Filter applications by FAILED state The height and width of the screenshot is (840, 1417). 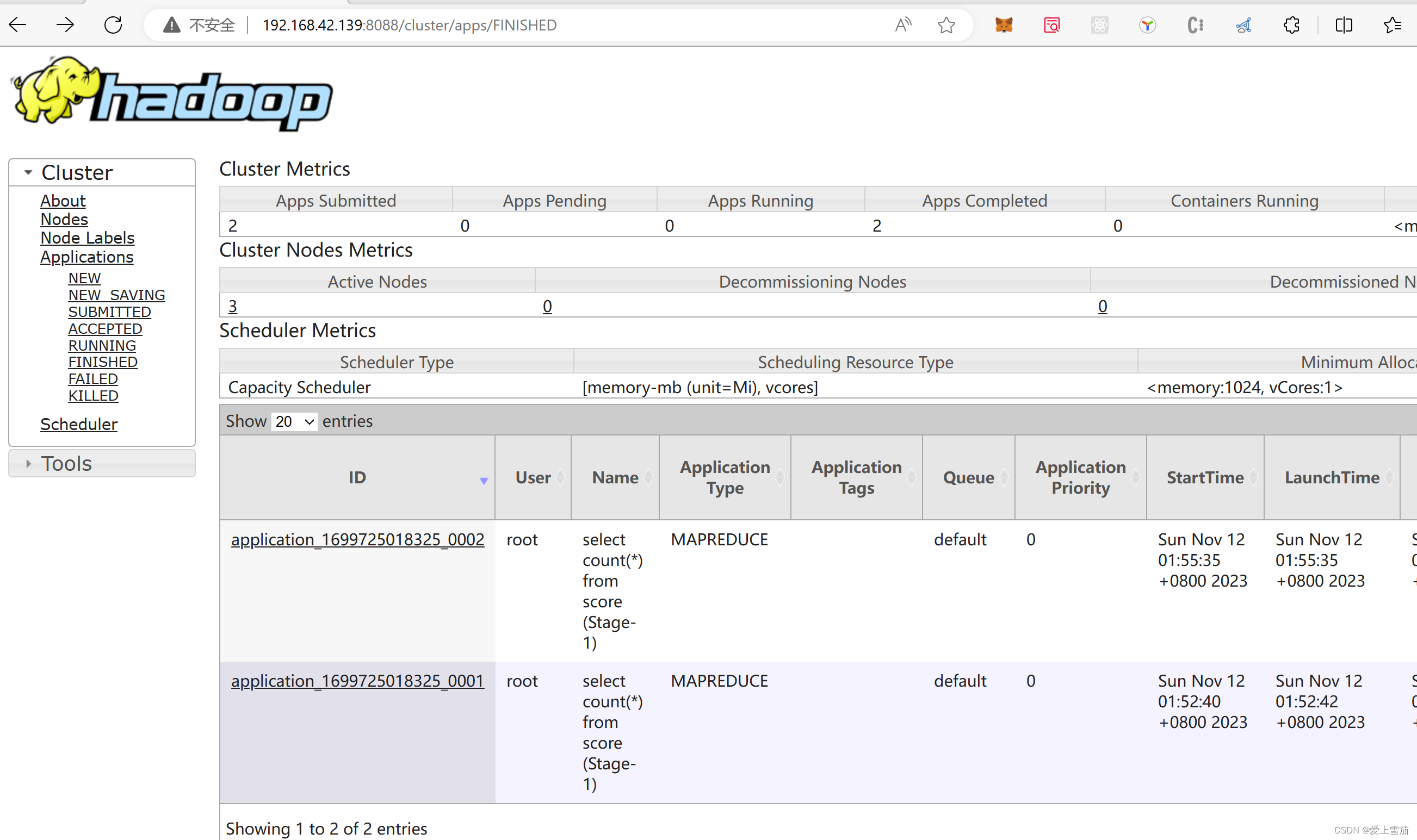pos(93,379)
